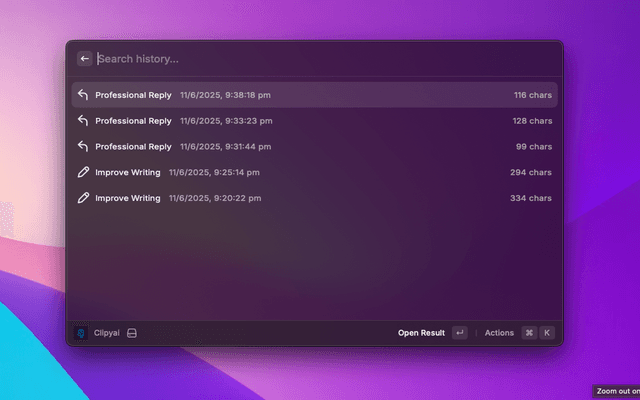Click the reply icon of the 9:38:18 pm entry
This screenshot has width=640, height=400.
point(84,95)
